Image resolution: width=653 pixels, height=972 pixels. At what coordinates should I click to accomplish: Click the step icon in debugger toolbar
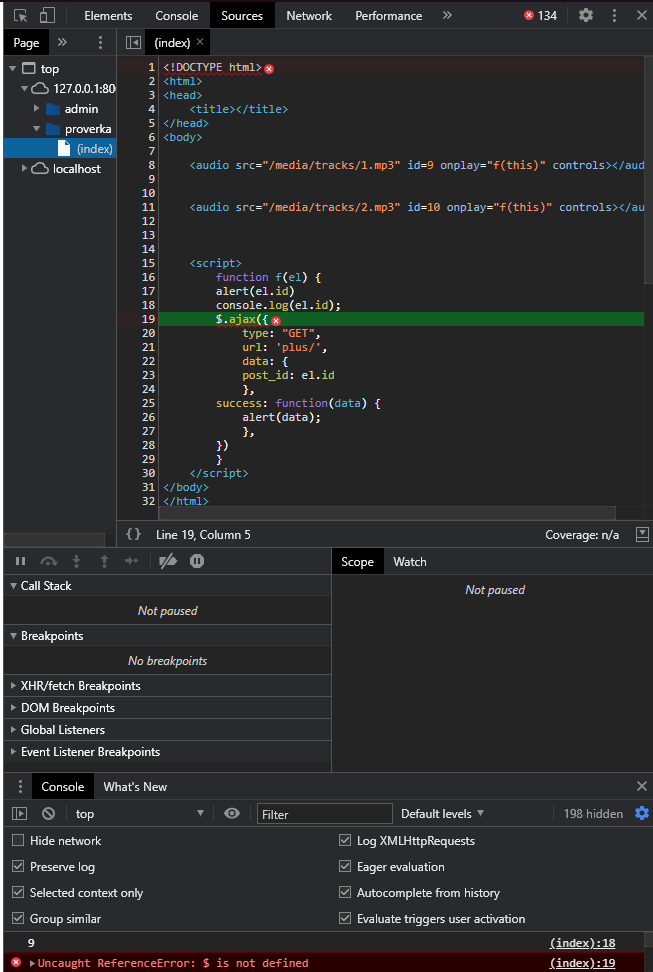[x=131, y=561]
